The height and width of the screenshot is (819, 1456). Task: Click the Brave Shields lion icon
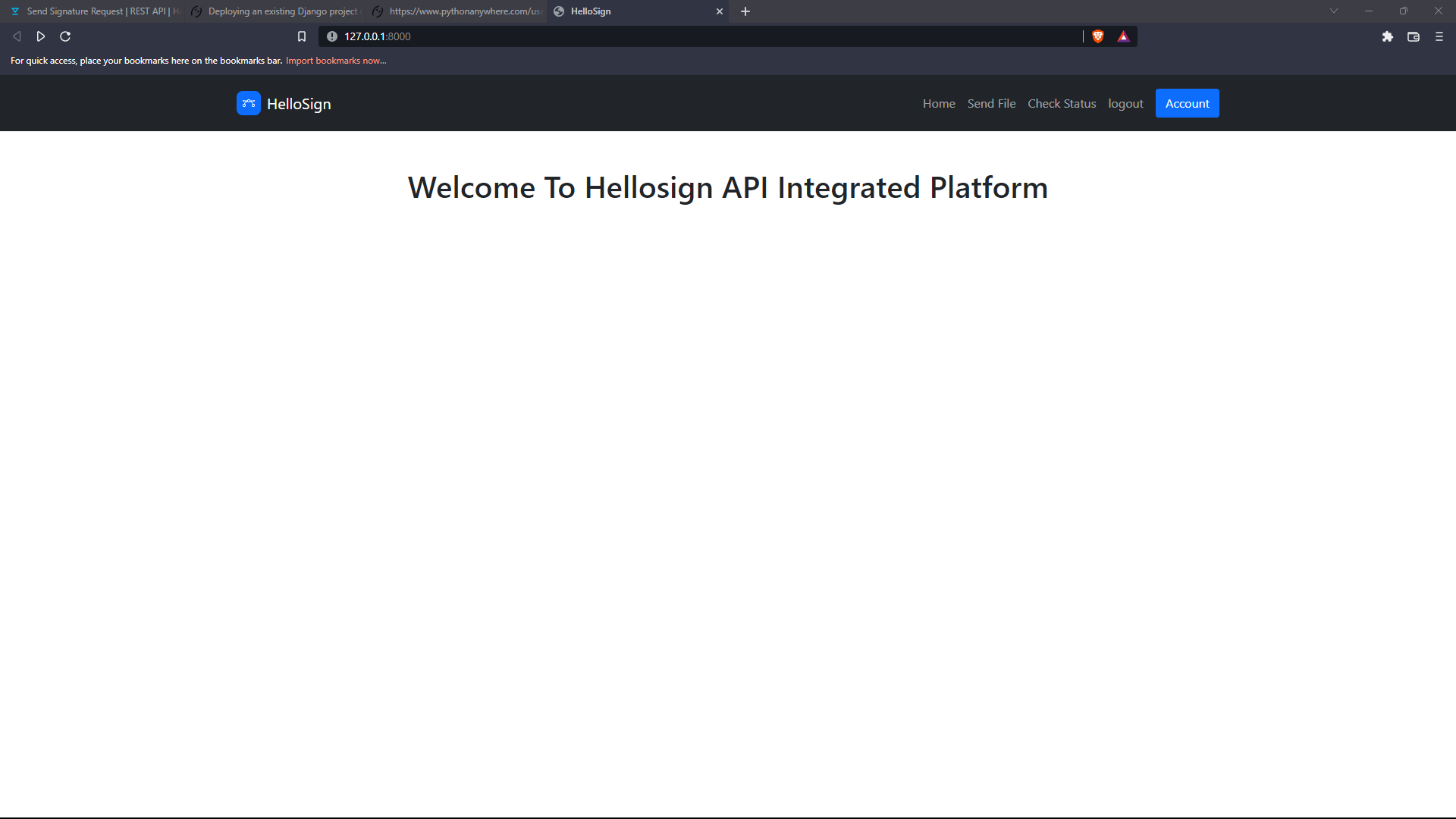(1097, 36)
